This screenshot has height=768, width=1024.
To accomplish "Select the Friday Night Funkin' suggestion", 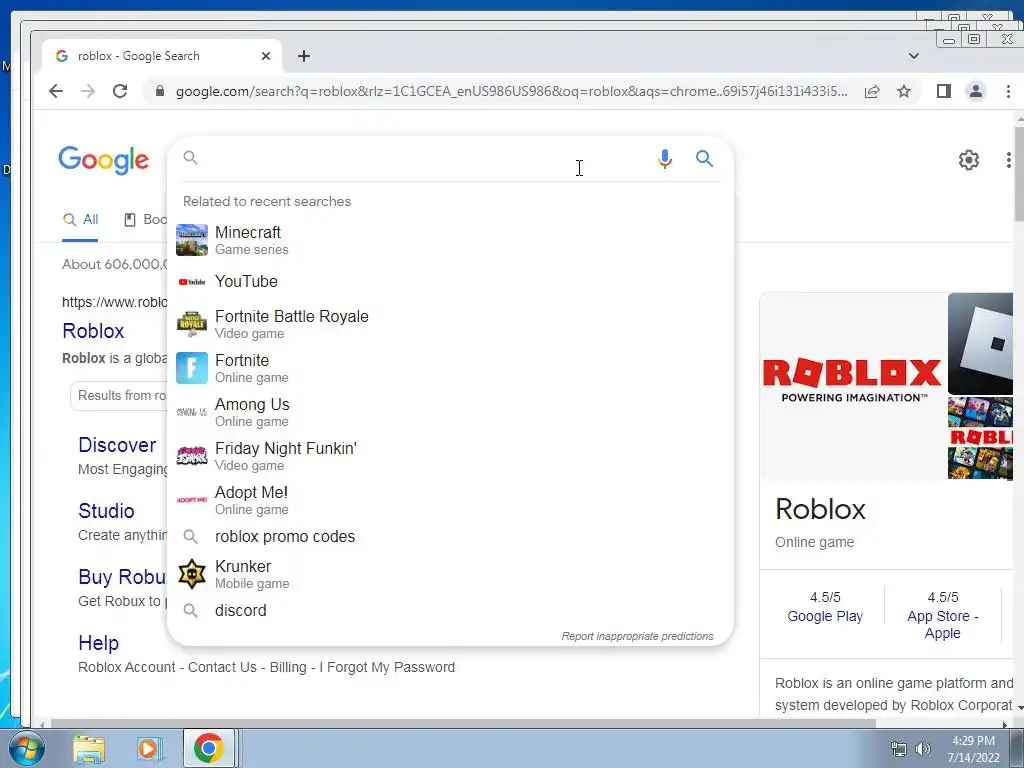I will click(450, 456).
